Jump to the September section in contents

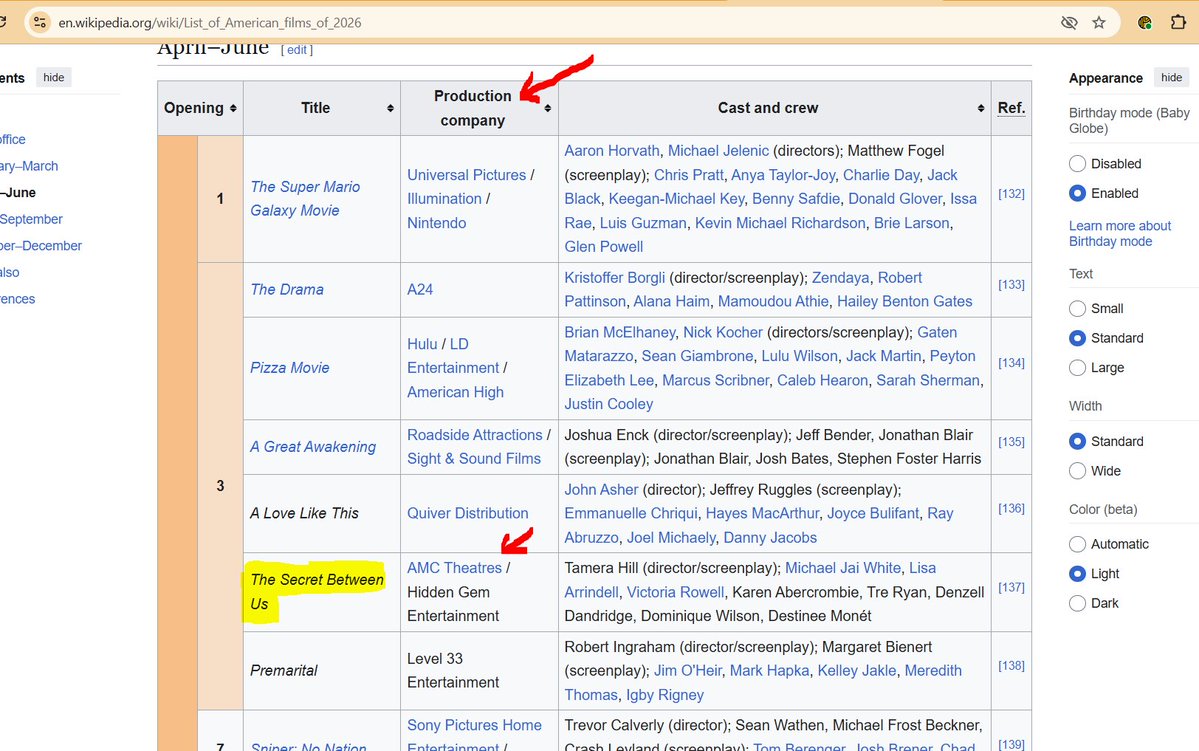tap(31, 219)
